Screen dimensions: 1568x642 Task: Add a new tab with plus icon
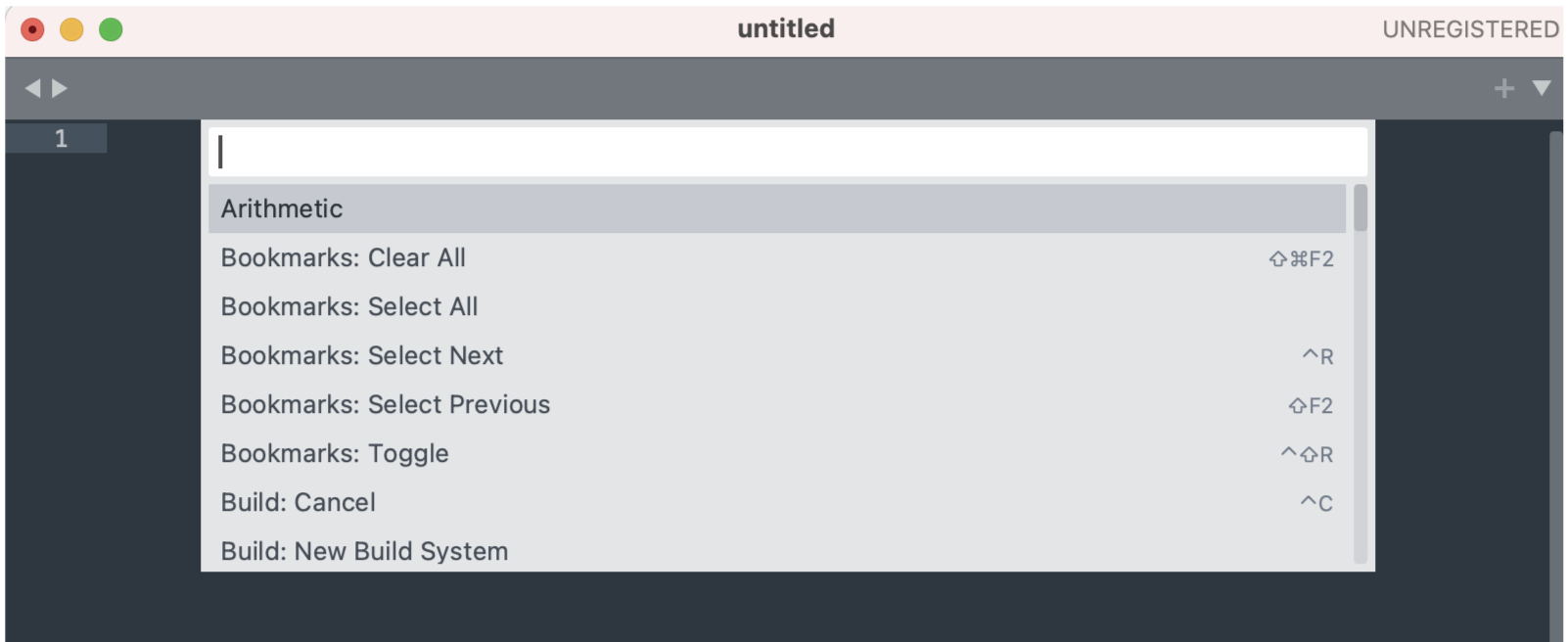coord(1504,89)
